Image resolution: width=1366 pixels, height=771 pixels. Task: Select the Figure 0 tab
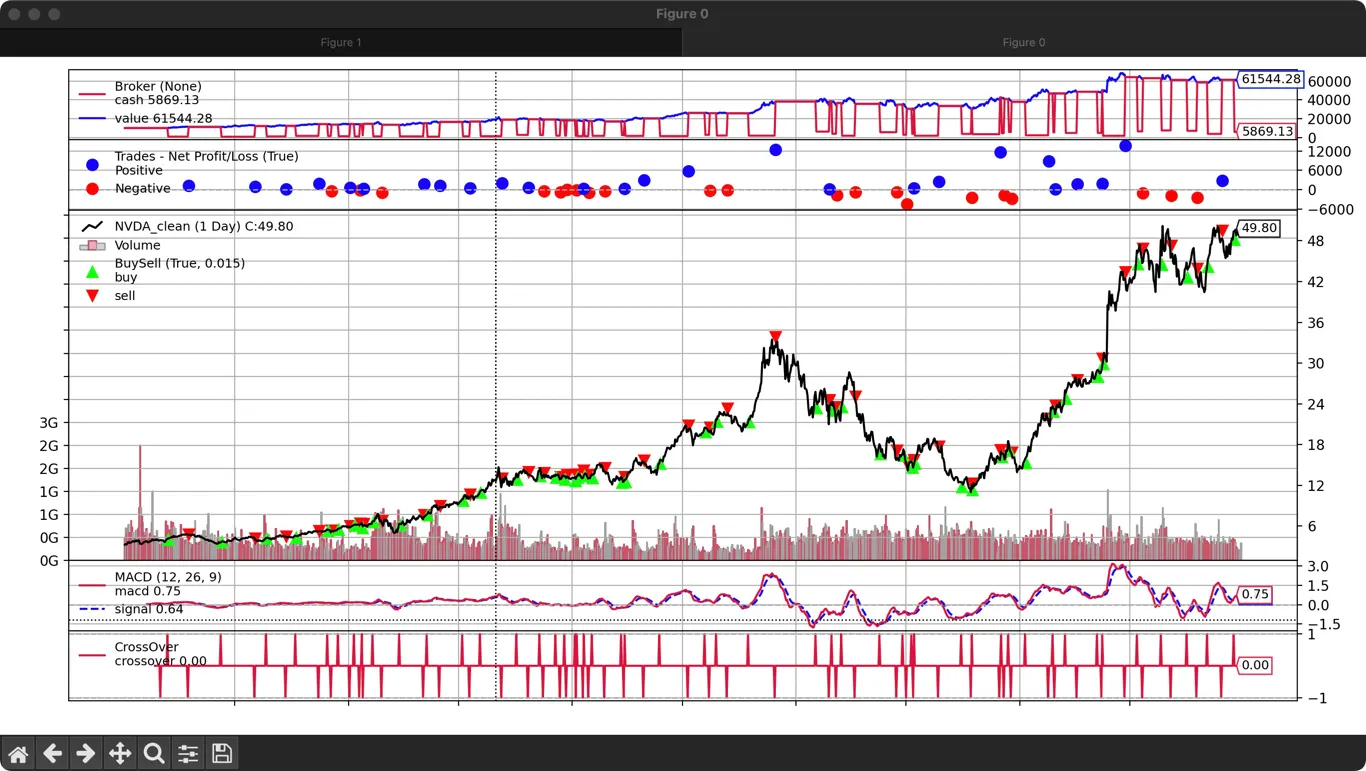(1023, 42)
